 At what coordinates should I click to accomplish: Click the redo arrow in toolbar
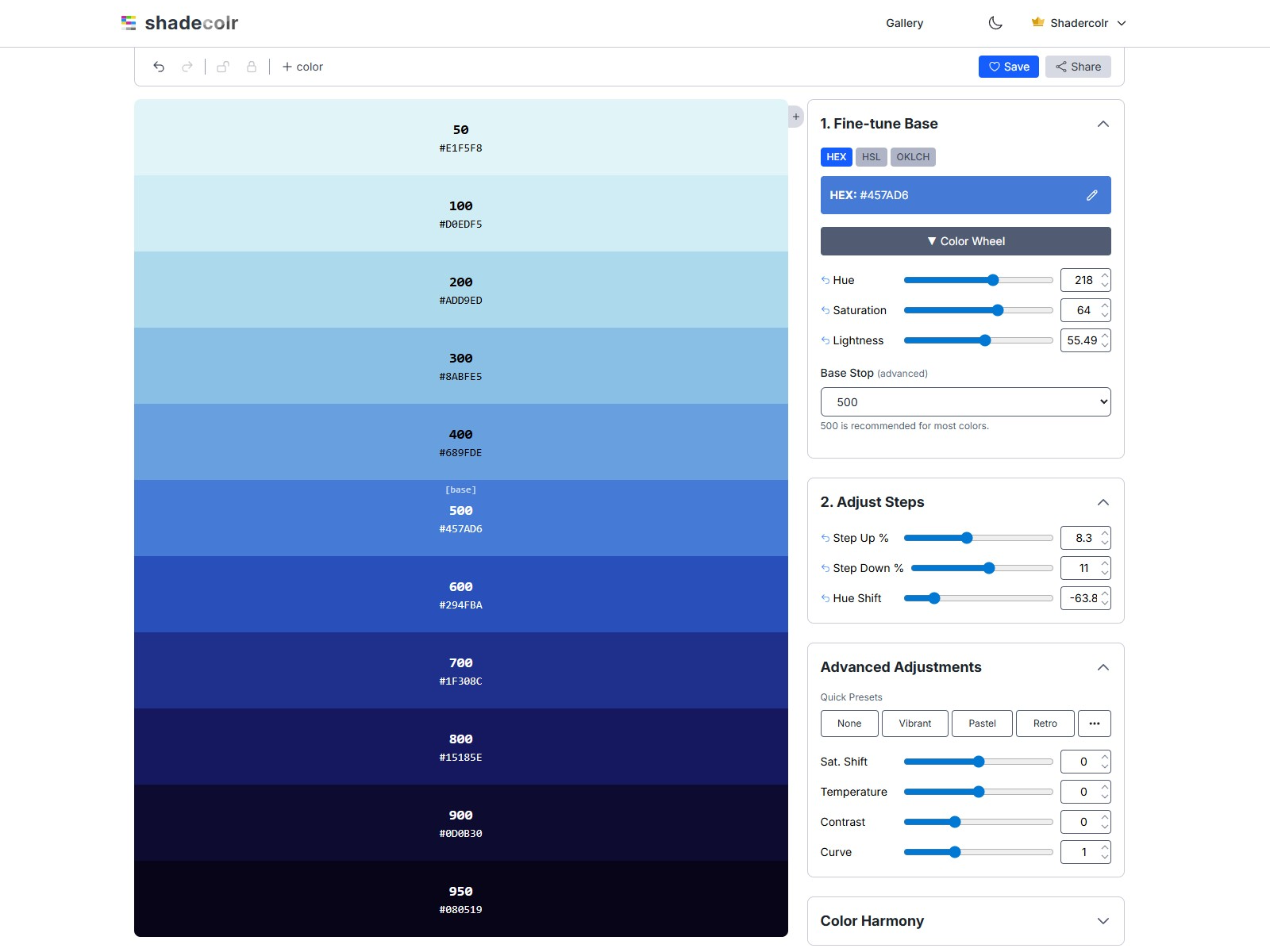click(x=187, y=67)
